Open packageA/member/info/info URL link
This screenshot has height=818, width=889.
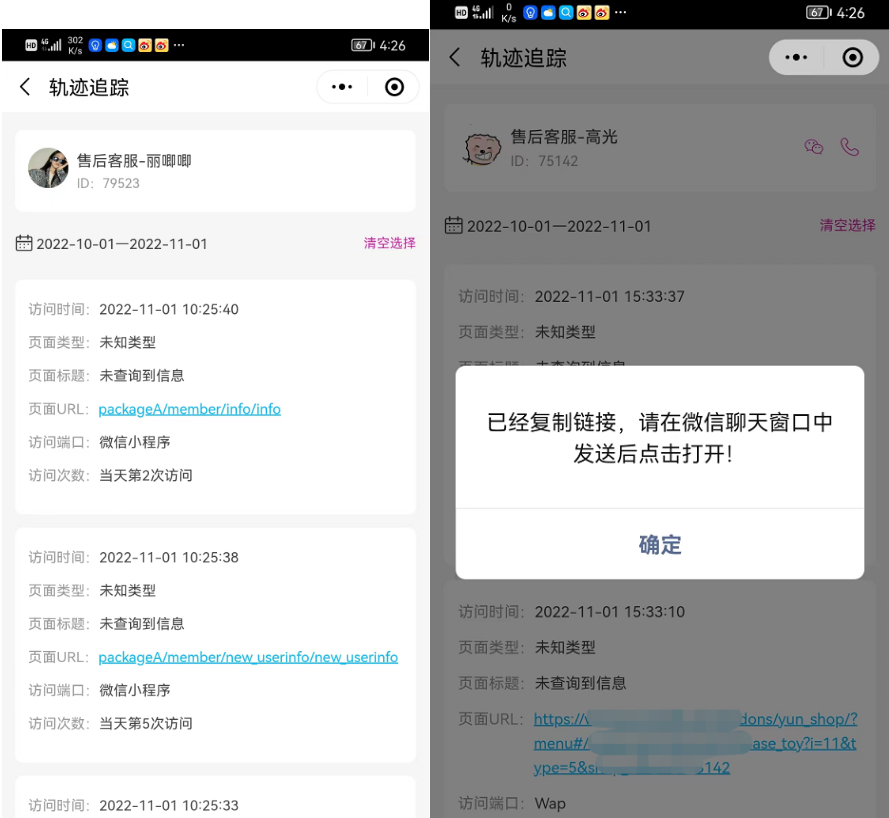(x=189, y=409)
